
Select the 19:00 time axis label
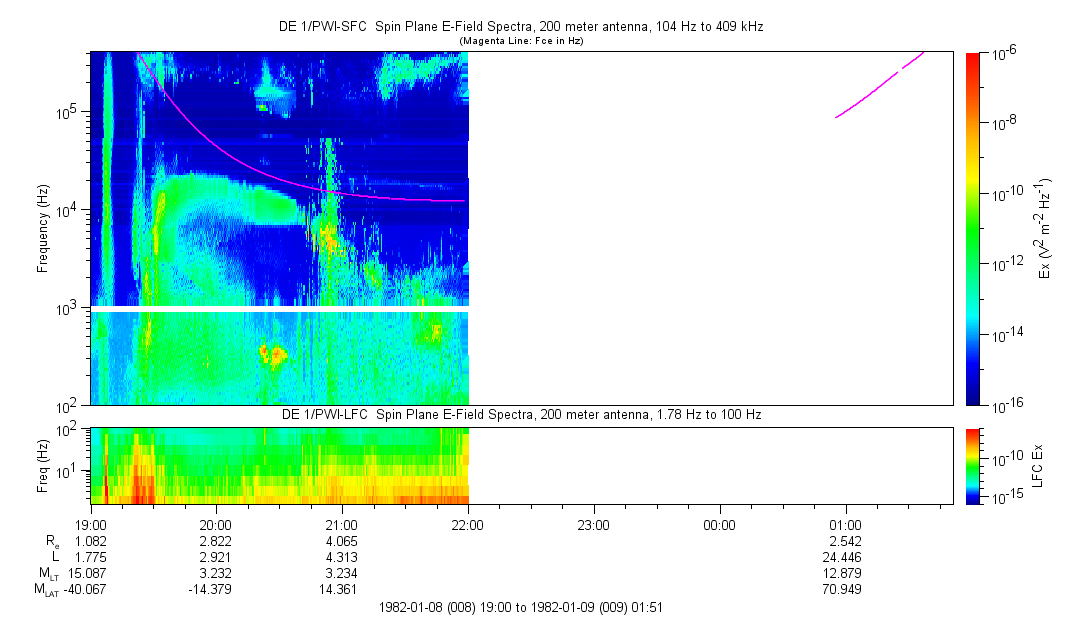pos(91,524)
